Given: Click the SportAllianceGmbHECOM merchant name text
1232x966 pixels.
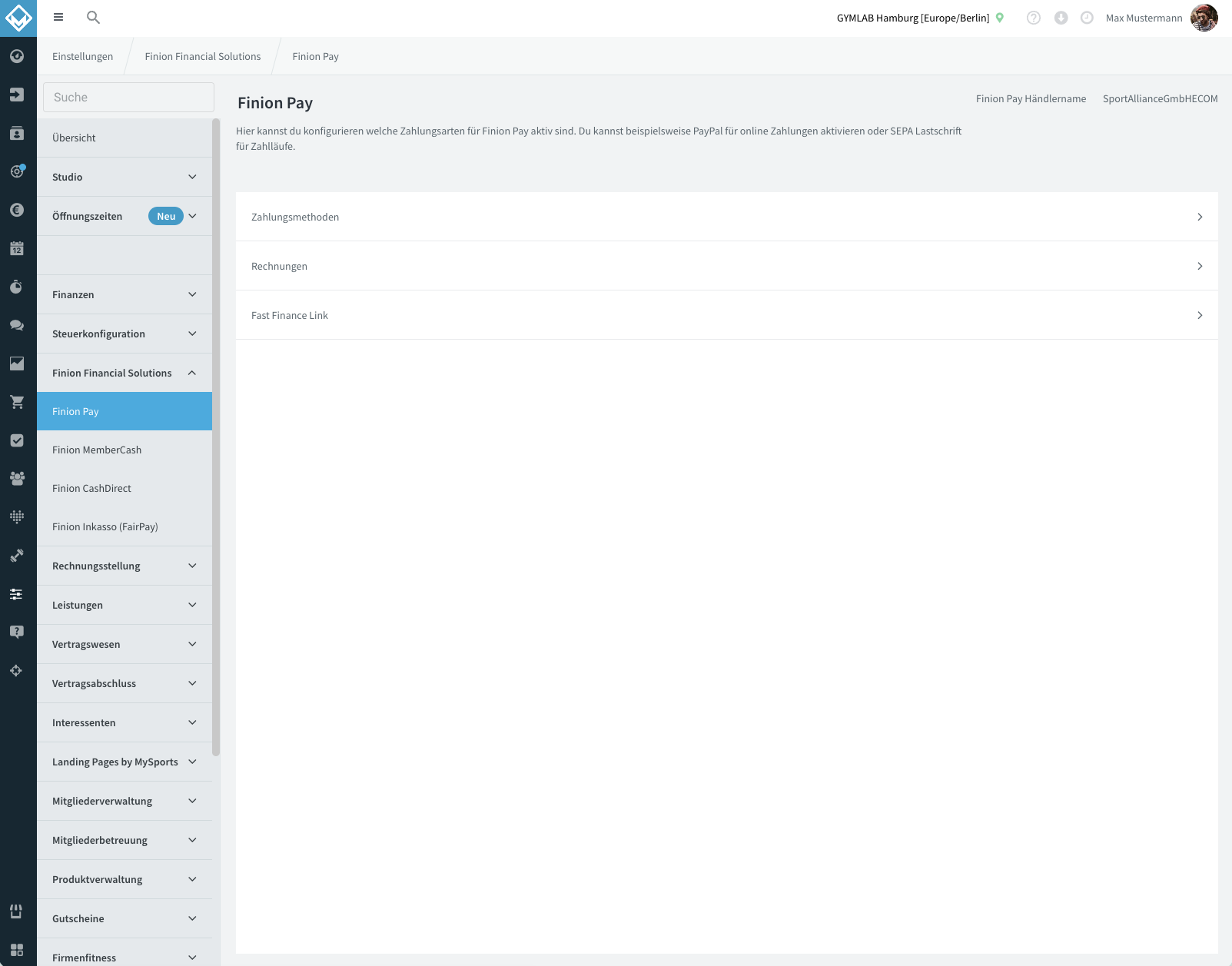Looking at the screenshot, I should pos(1160,98).
